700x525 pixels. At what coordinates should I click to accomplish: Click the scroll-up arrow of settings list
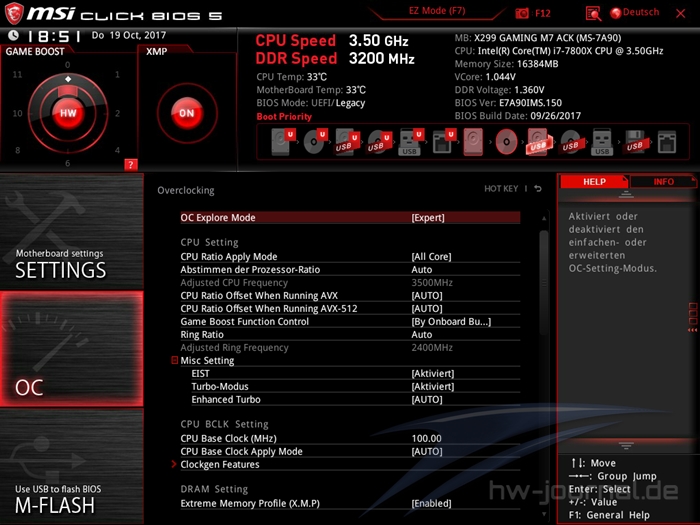(544, 218)
